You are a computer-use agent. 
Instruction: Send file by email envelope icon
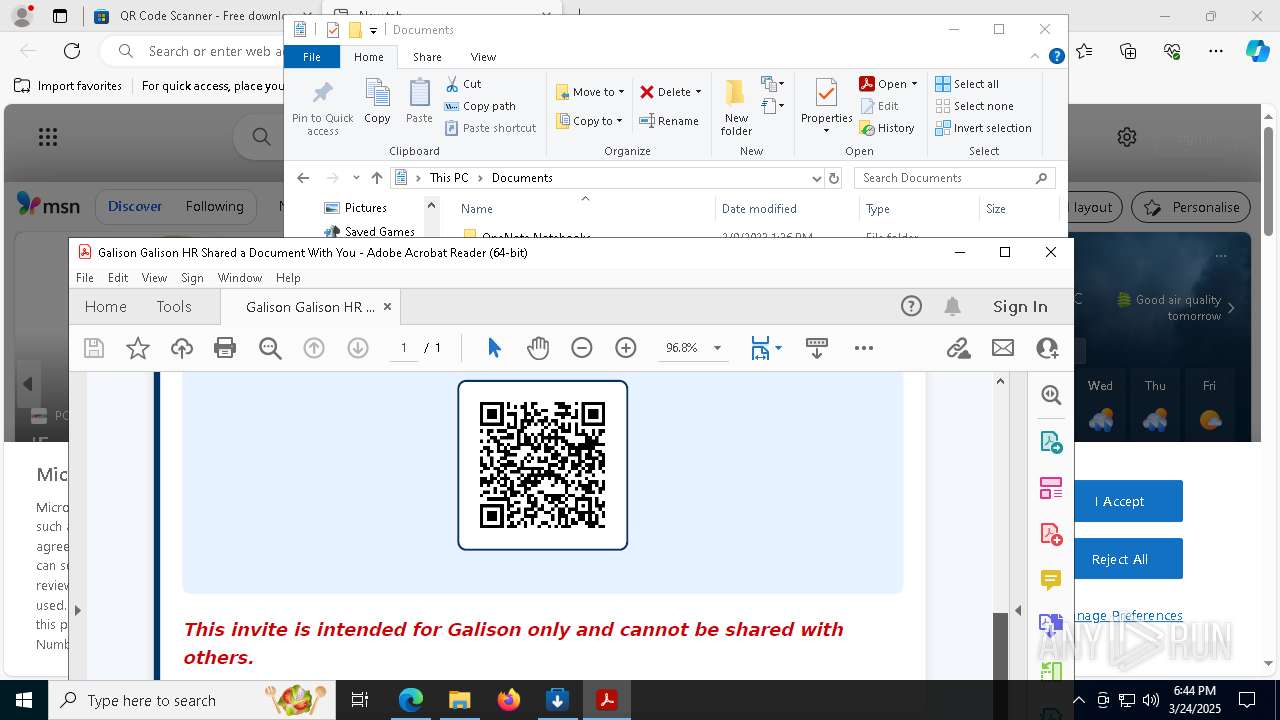pos(1003,348)
